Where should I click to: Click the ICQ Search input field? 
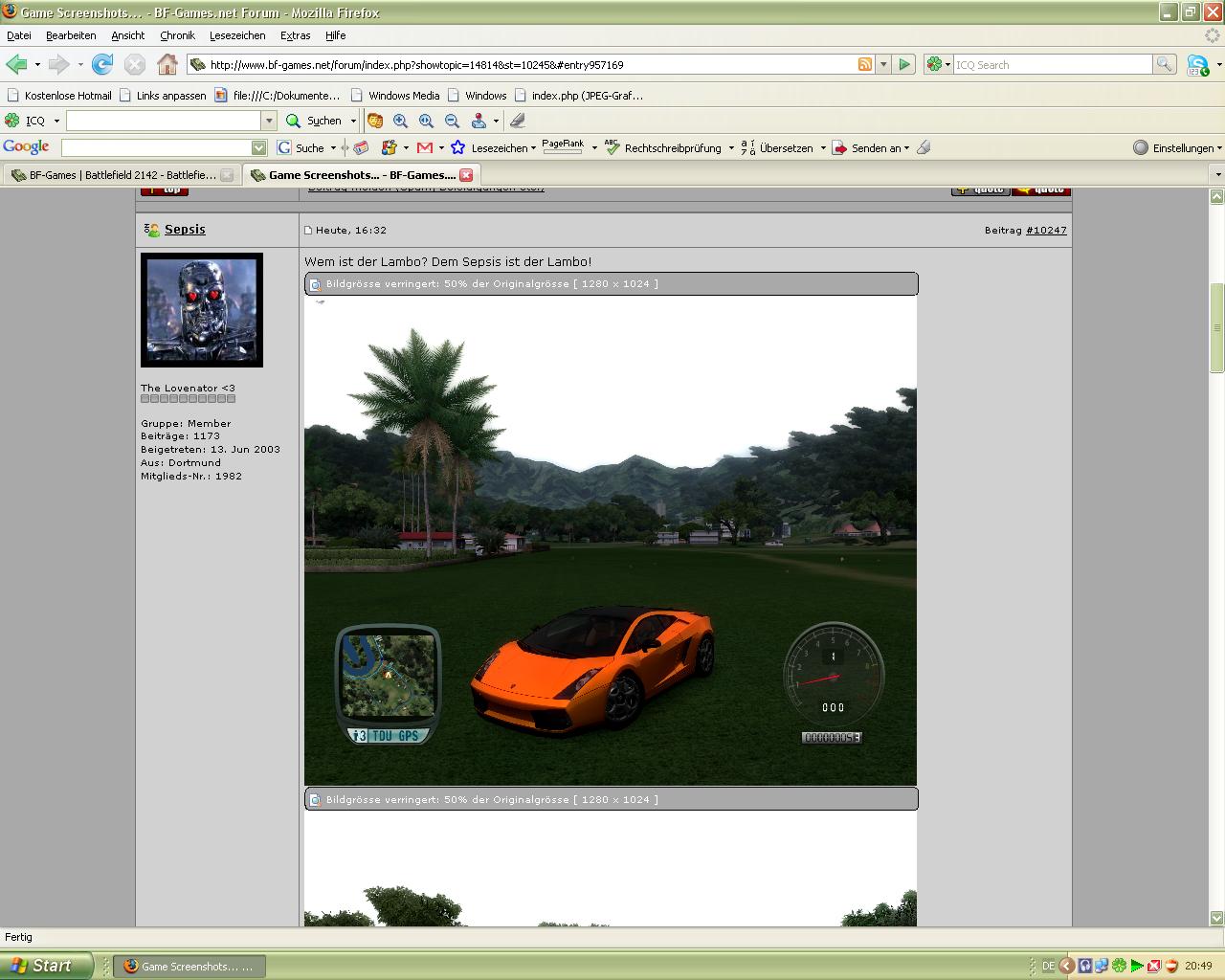point(1053,64)
